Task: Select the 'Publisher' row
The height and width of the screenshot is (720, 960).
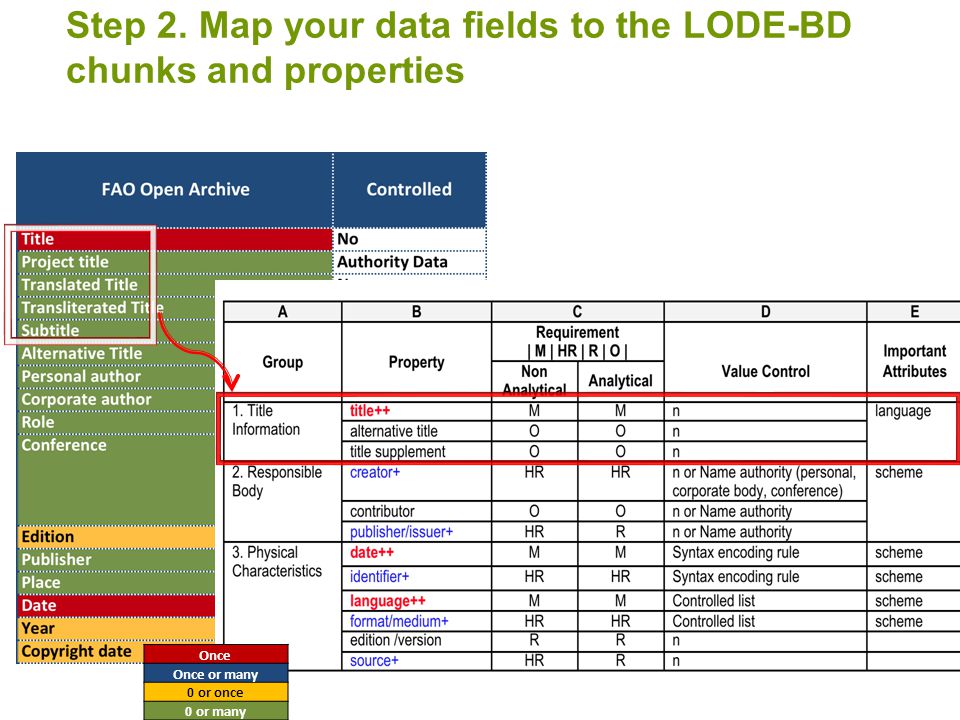Action: coord(116,560)
